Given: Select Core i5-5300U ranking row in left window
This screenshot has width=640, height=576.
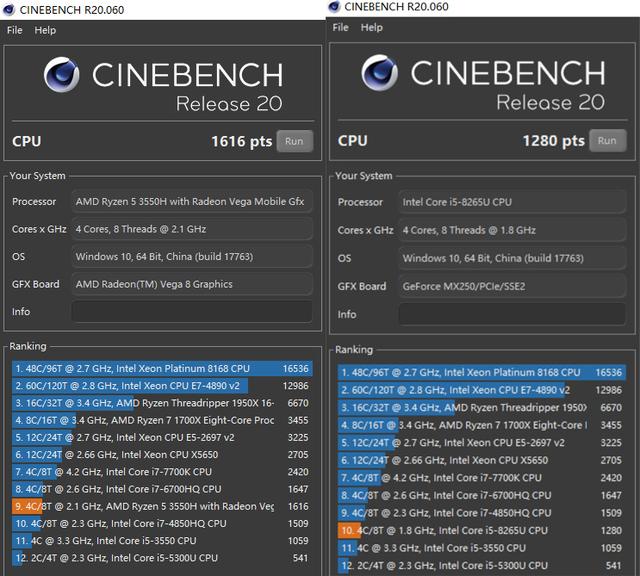Looking at the screenshot, I should tap(162, 558).
